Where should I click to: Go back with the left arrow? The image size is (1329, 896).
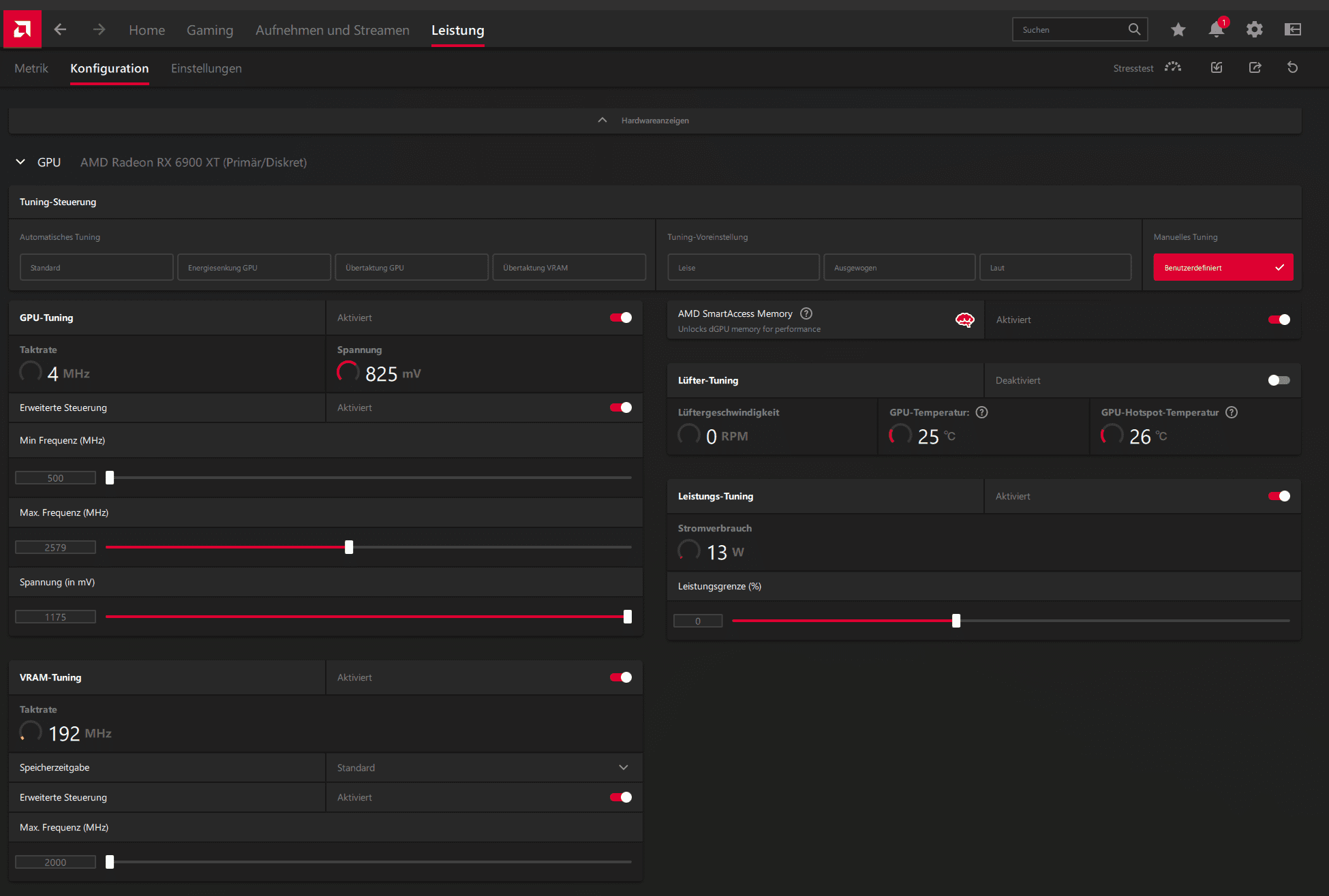click(60, 29)
